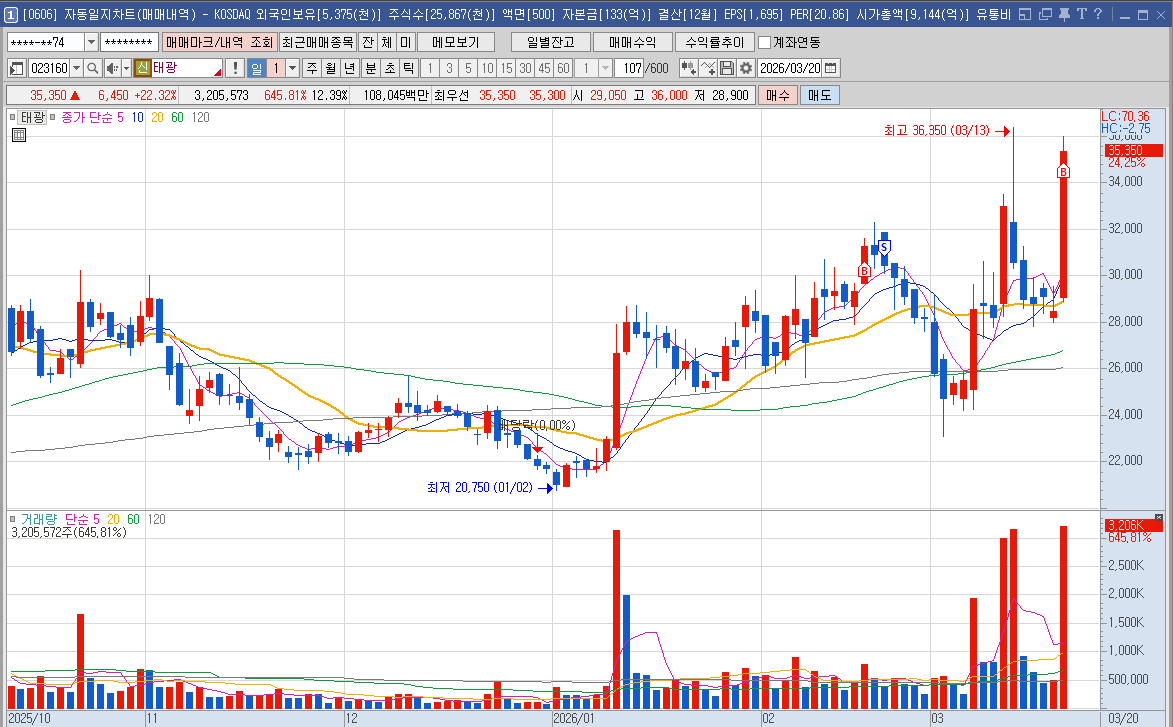Click the 매매마크/내역 조회 button

point(219,42)
